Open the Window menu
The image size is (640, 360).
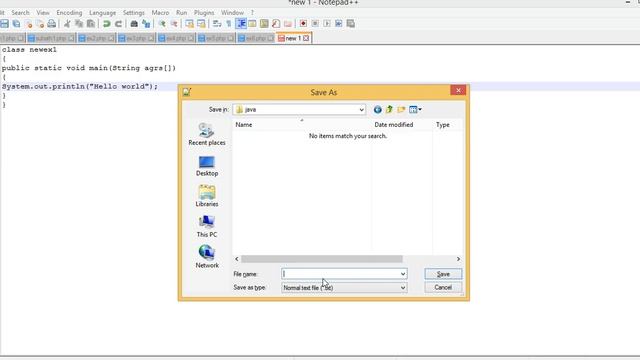(x=232, y=13)
